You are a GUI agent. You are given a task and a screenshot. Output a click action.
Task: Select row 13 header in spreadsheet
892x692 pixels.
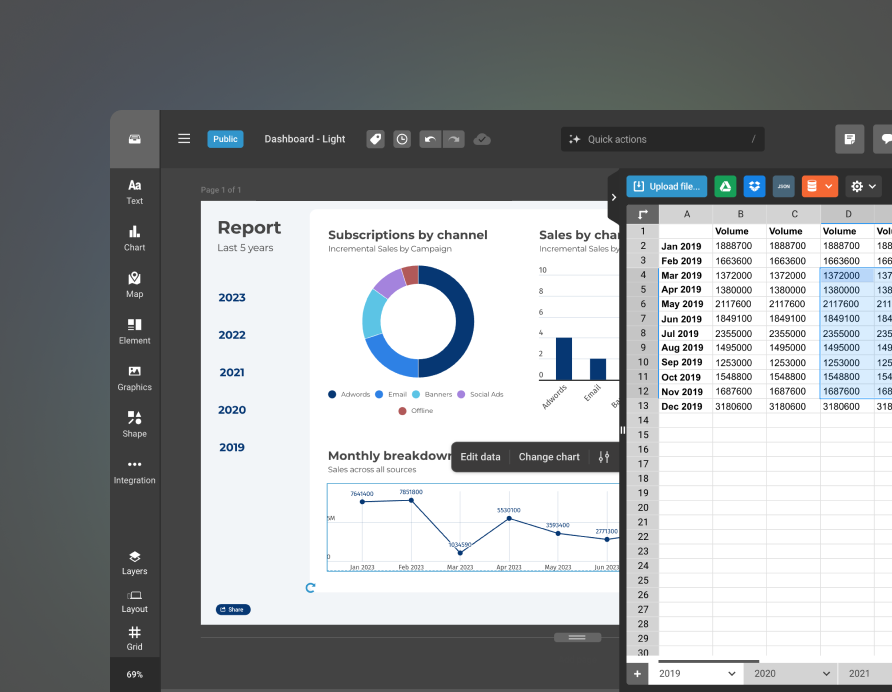click(643, 406)
